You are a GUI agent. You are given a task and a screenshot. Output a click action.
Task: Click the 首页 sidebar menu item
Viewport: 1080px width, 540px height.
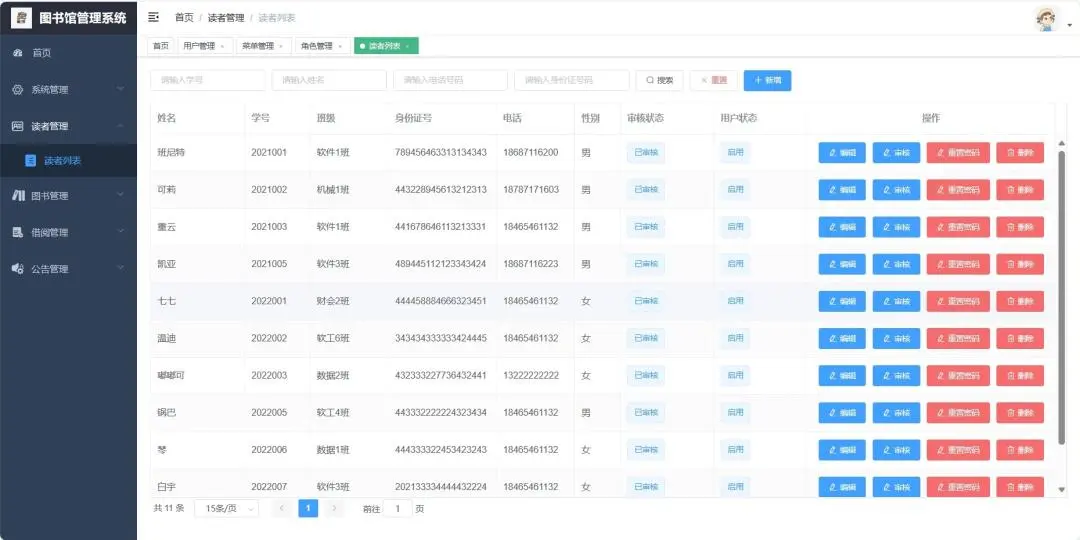tap(68, 53)
